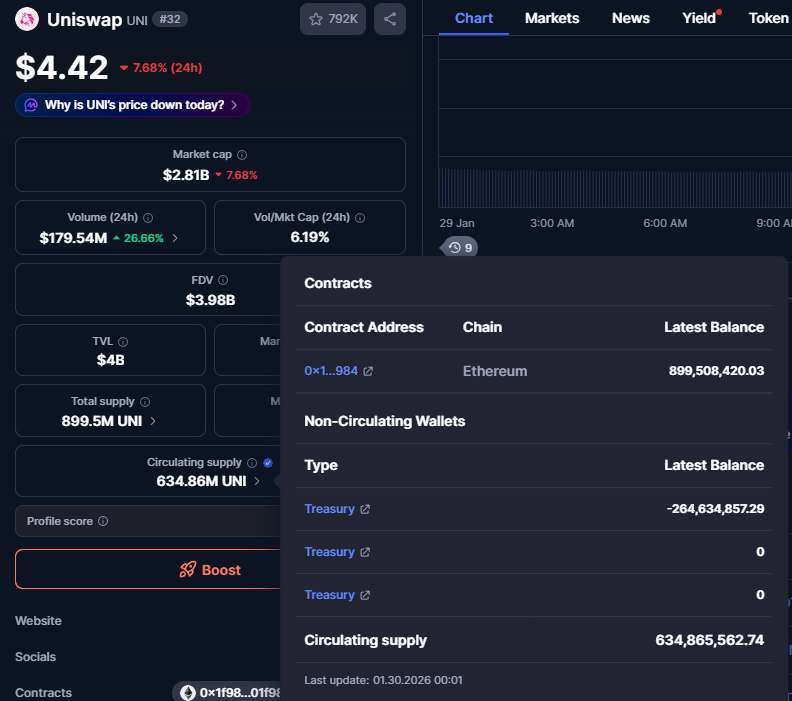Open external link icon beside 0x1...984
The height and width of the screenshot is (701, 792).
click(x=368, y=371)
